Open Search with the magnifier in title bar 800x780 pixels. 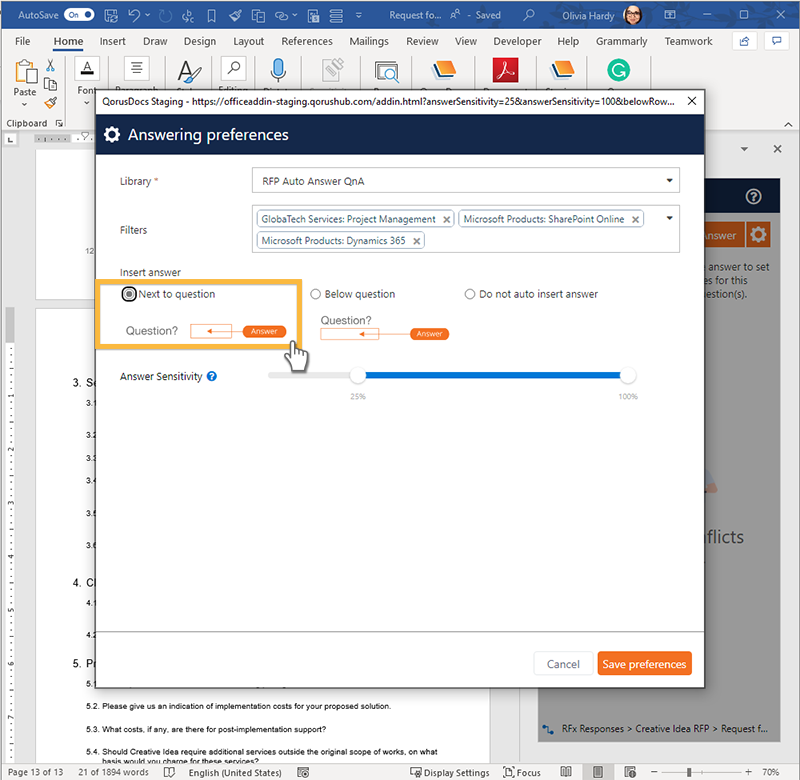point(529,15)
